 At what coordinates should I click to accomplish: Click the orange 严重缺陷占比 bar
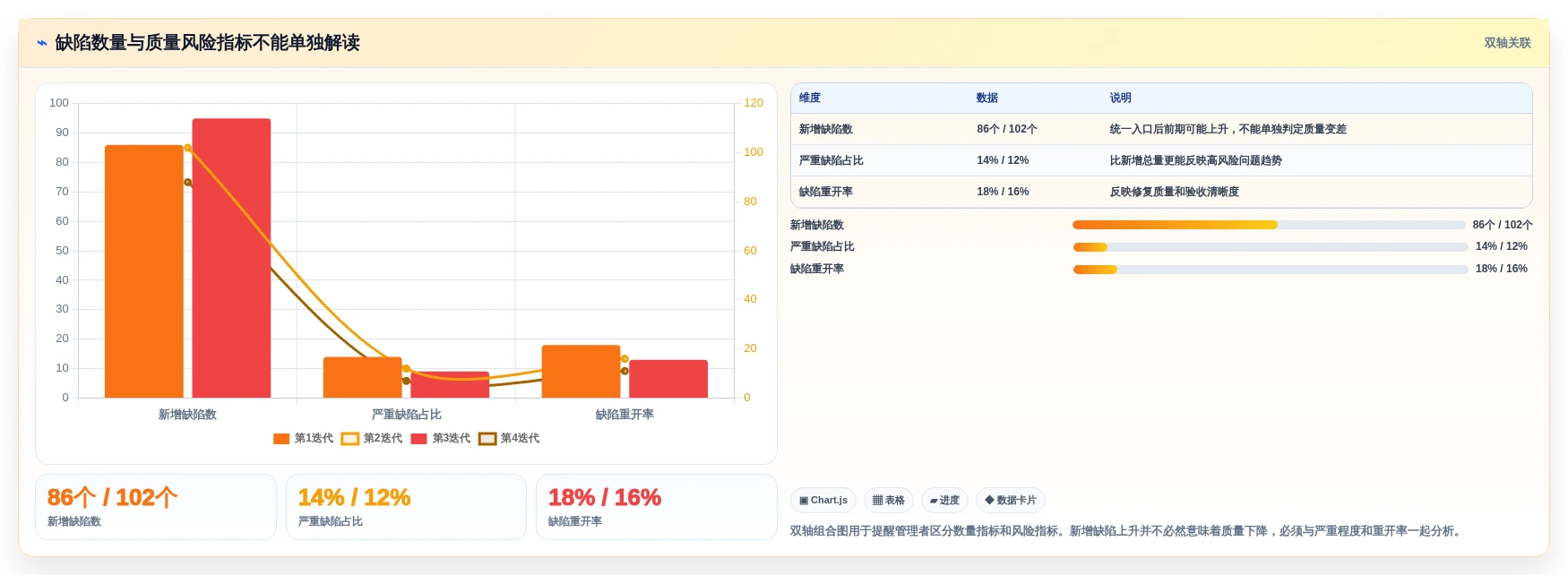[363, 377]
